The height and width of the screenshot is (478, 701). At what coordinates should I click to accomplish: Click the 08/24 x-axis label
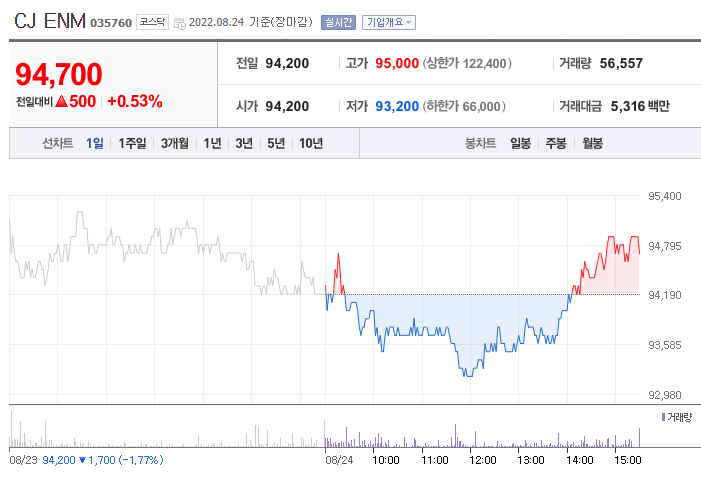click(339, 460)
